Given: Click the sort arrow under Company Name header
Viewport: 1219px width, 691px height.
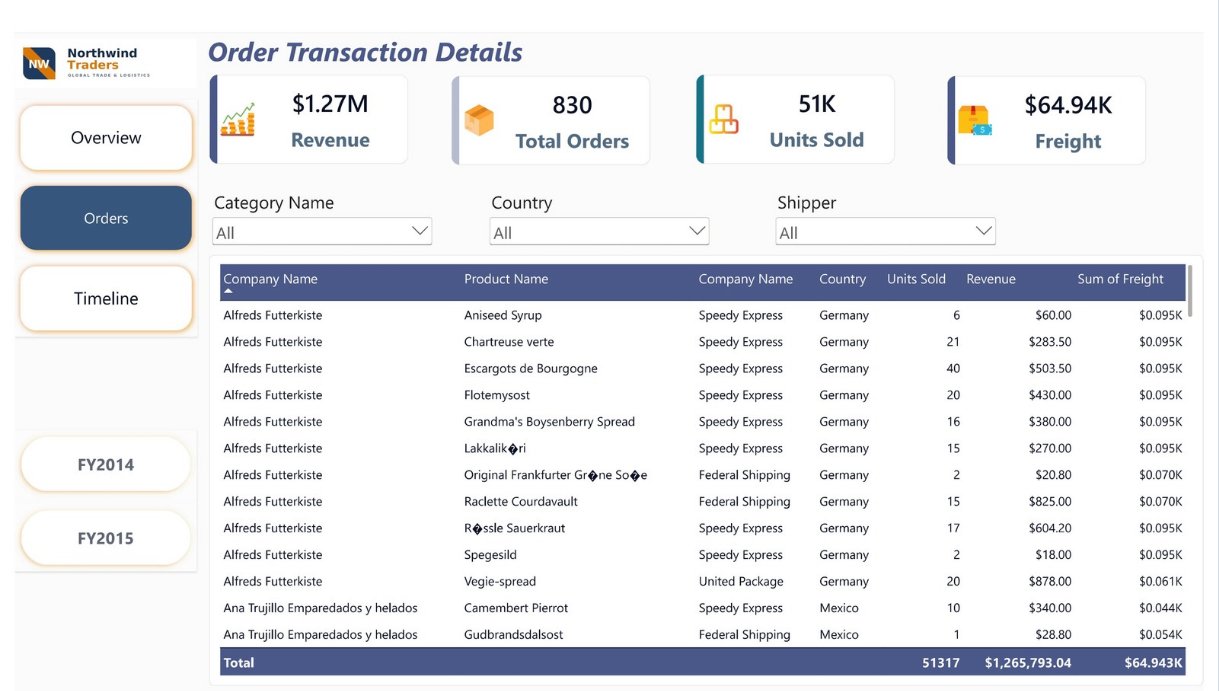Looking at the screenshot, I should pyautogui.click(x=228, y=291).
